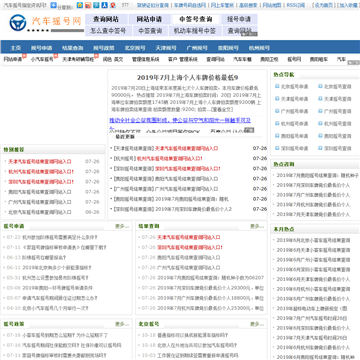
Task: Open 杭州参加阶梯摇号 article in the 摇号申请 list
Action: point(59,238)
